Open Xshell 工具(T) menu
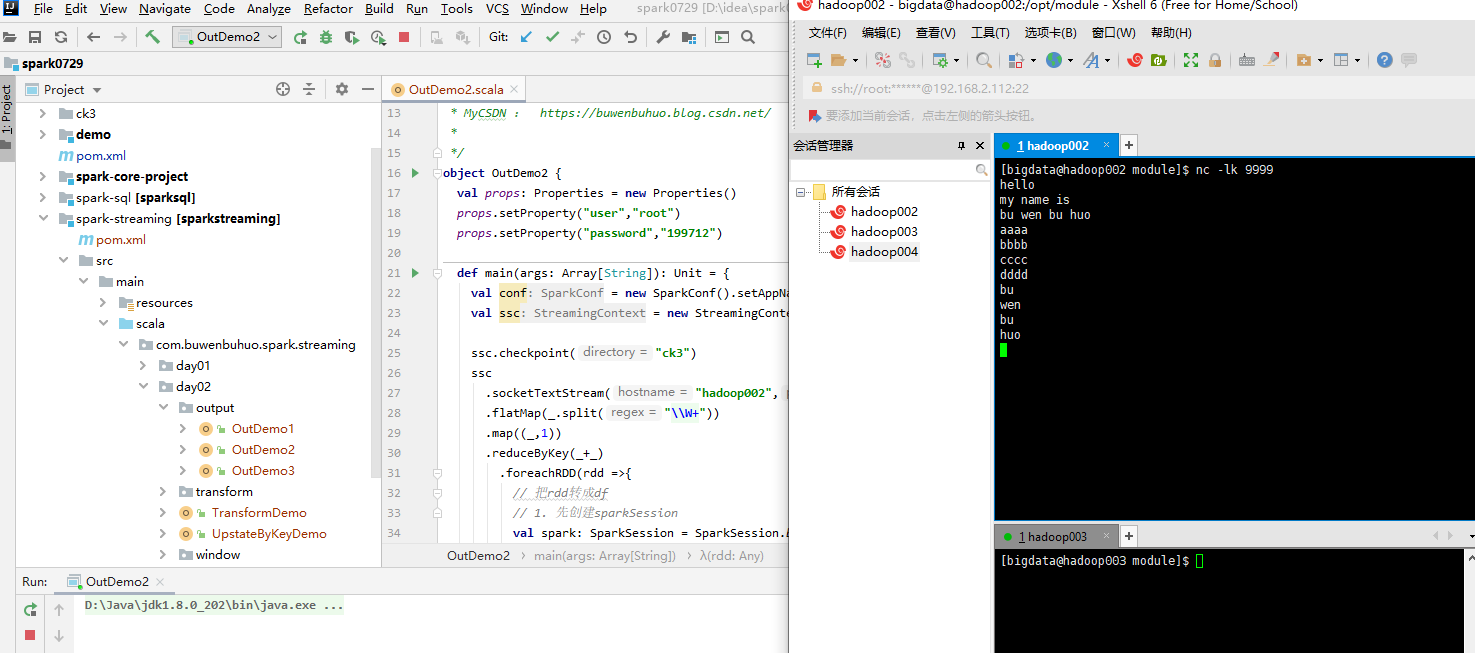Screen dimensions: 1475x653 pyautogui.click(x=990, y=33)
